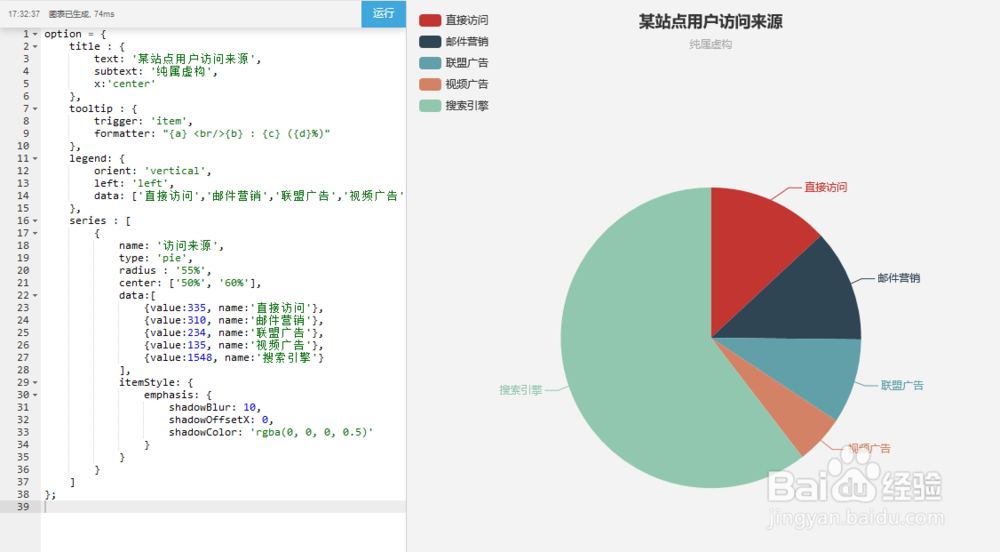Click the 联盟广告 legend label text
The height and width of the screenshot is (552, 1000).
coord(467,63)
